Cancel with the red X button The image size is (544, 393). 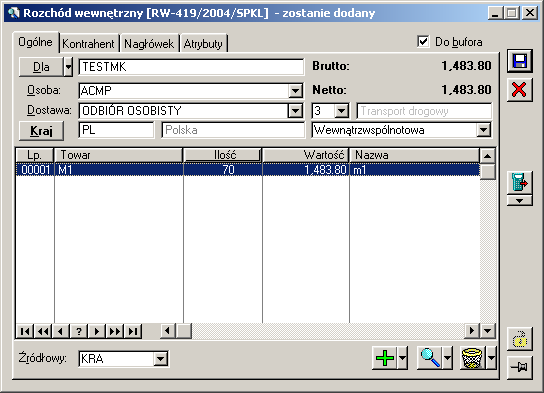pyautogui.click(x=519, y=90)
